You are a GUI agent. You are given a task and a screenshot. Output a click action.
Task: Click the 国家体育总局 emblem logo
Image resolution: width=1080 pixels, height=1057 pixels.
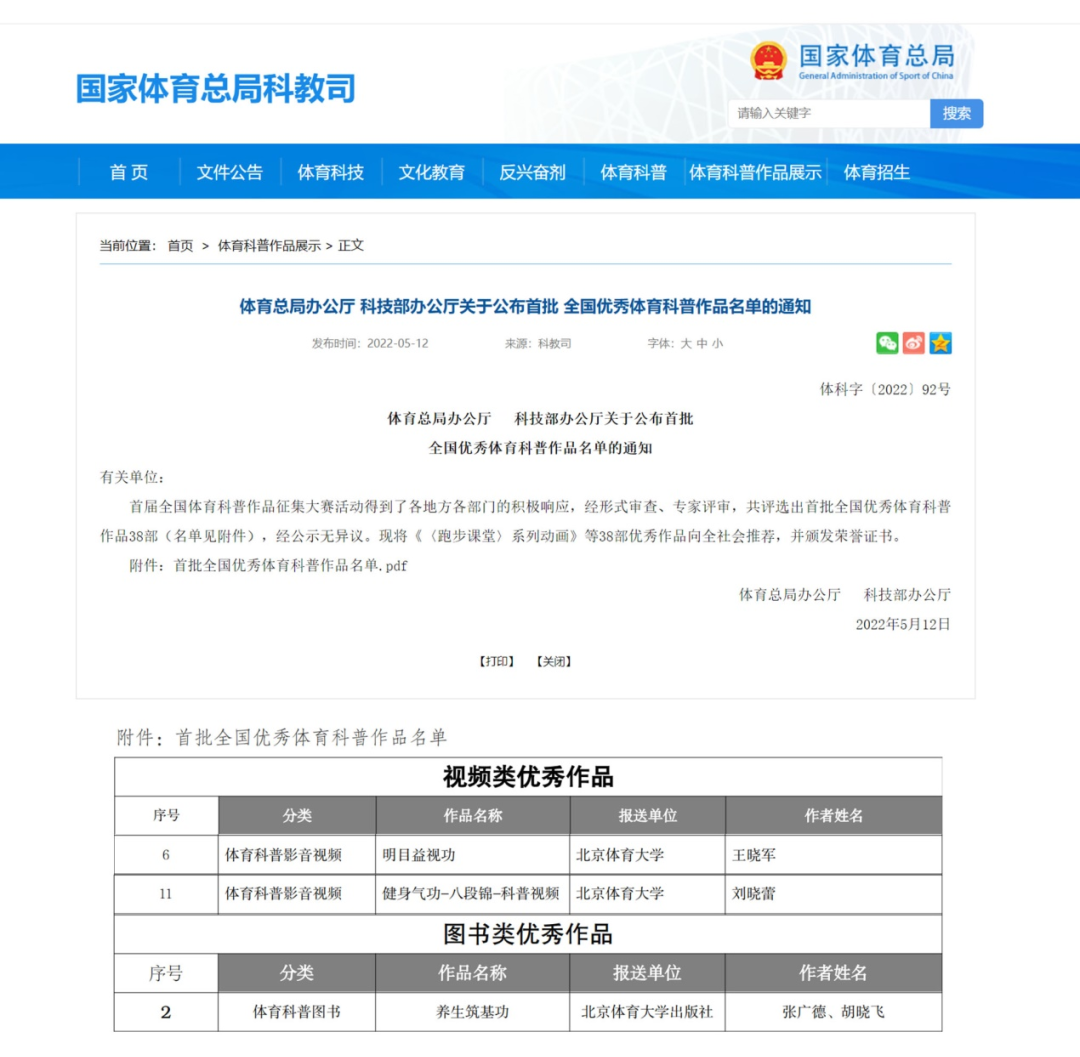(768, 60)
